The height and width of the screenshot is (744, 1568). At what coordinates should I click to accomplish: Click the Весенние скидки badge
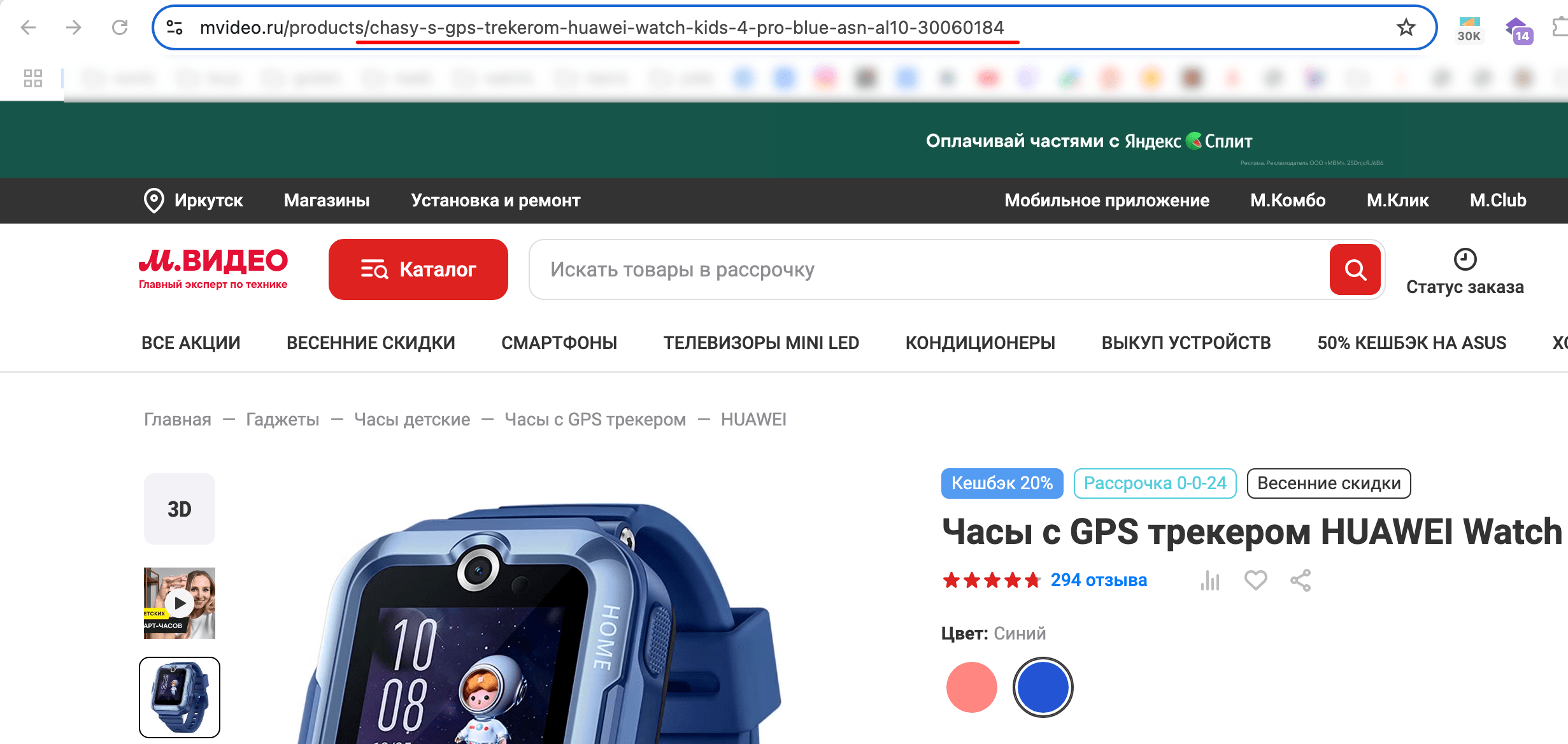coord(1329,483)
